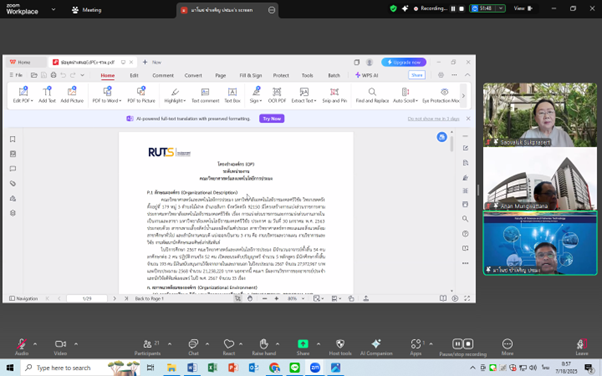
Task: Expand the ribbon scroll arrow at right
Action: [463, 96]
